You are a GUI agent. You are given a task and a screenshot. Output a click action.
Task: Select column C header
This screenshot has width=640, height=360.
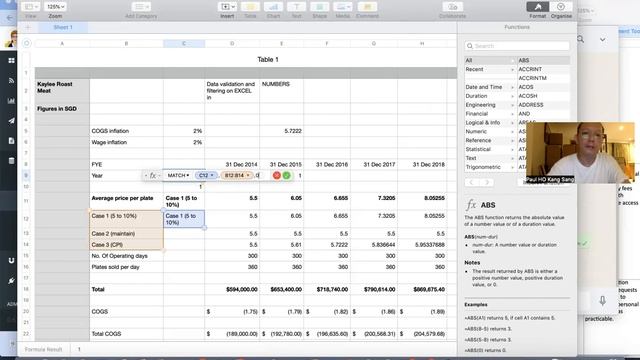(x=184, y=43)
